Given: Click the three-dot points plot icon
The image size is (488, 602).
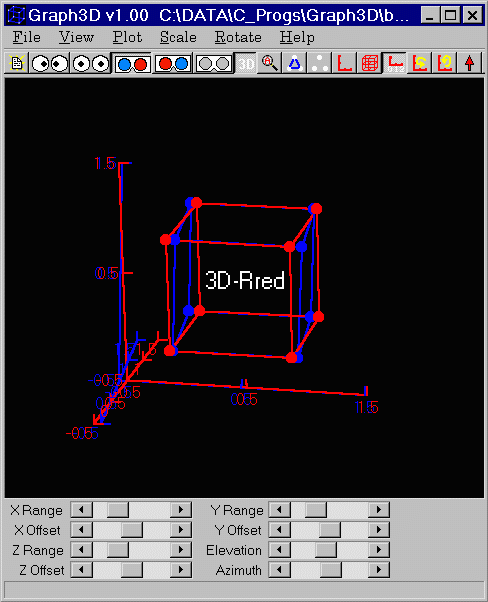Looking at the screenshot, I should (x=319, y=63).
